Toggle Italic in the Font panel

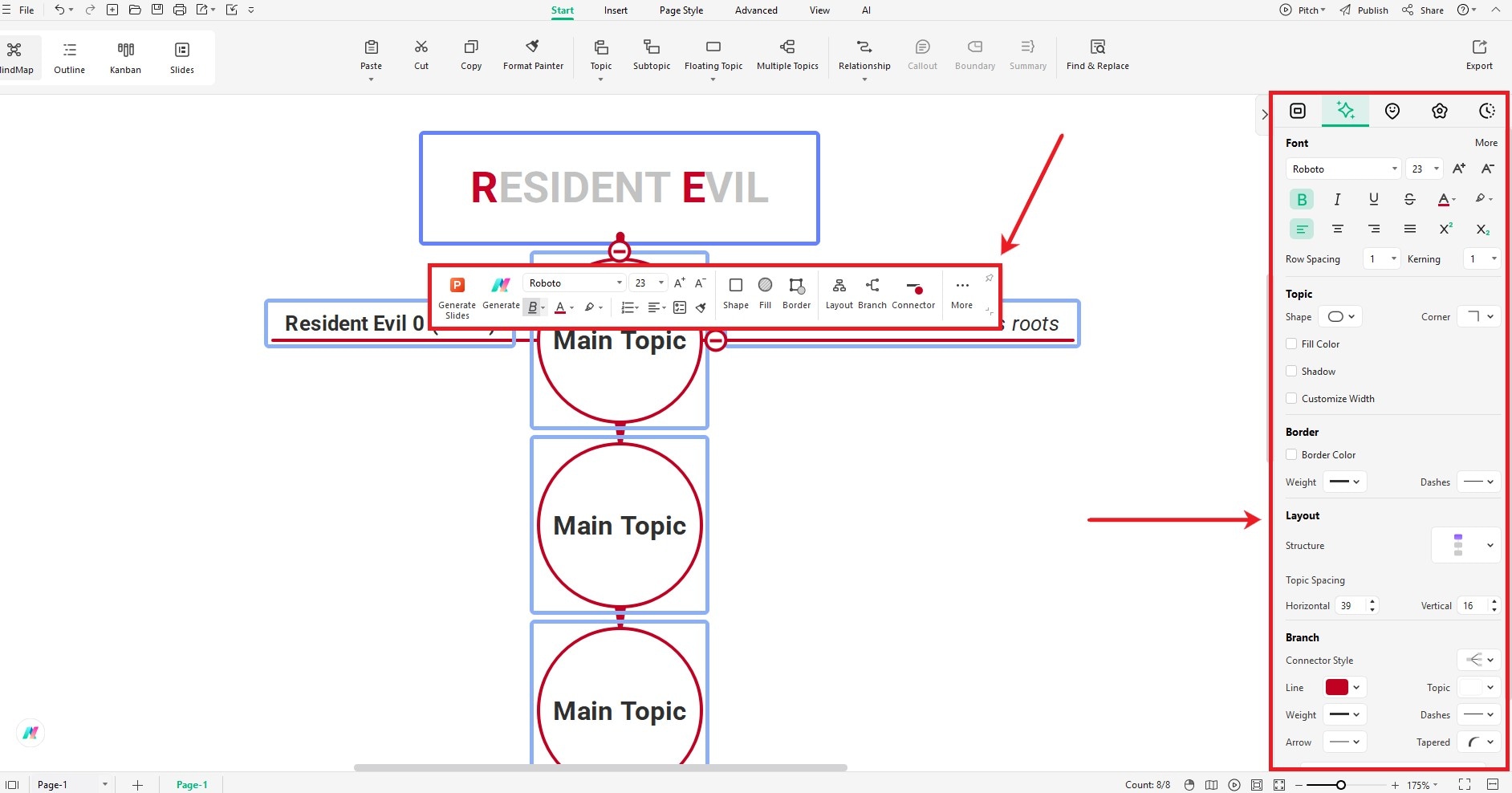coord(1337,199)
